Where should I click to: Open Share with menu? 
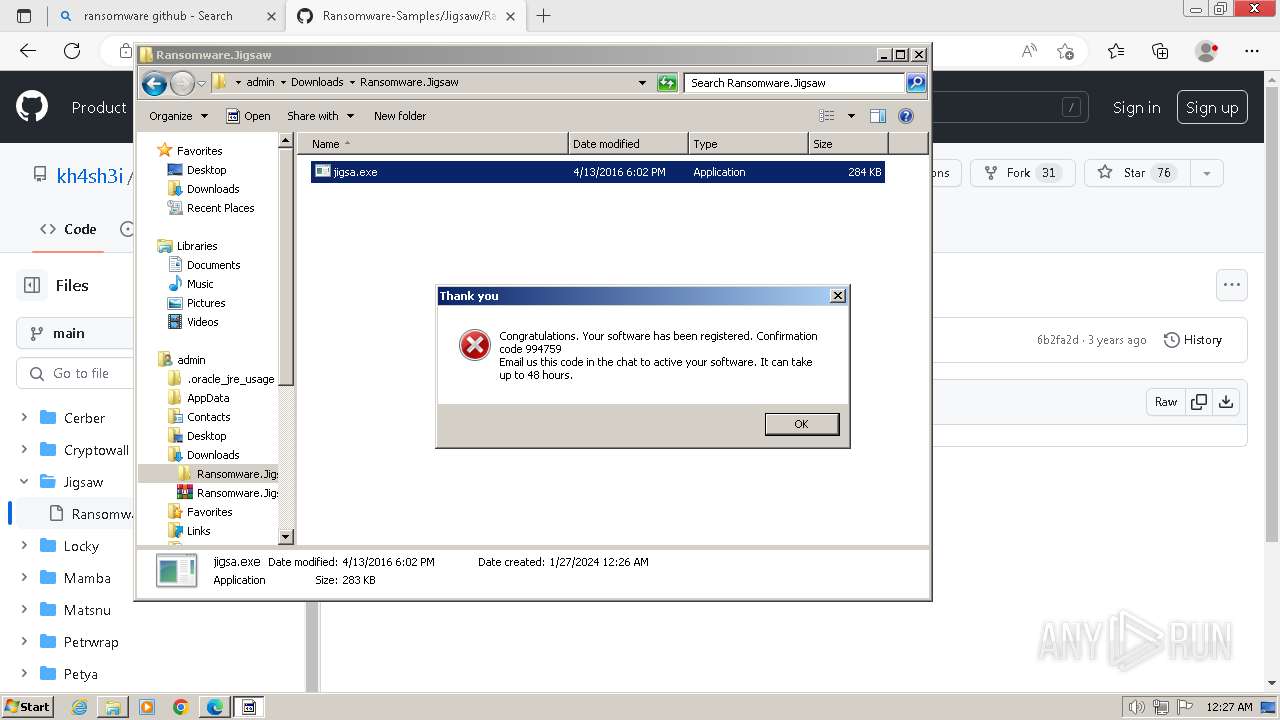(320, 116)
